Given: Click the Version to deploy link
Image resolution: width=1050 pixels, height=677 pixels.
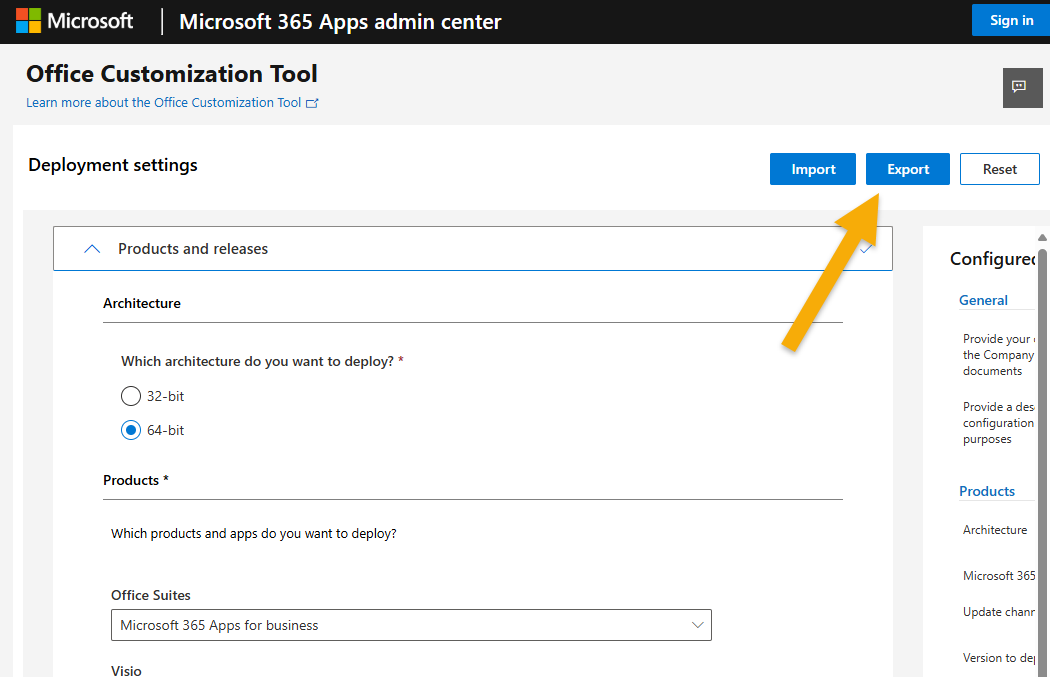Looking at the screenshot, I should [x=998, y=657].
